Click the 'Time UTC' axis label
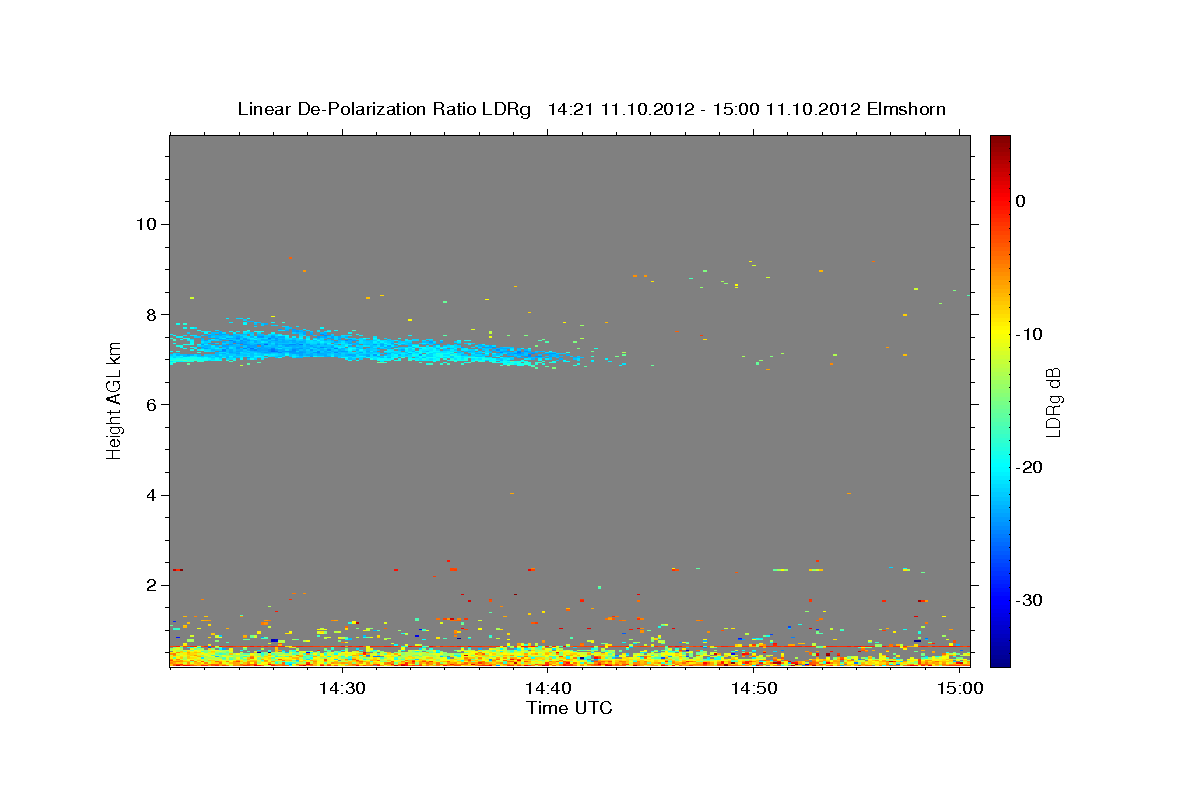The width and height of the screenshot is (1200, 800). point(569,708)
